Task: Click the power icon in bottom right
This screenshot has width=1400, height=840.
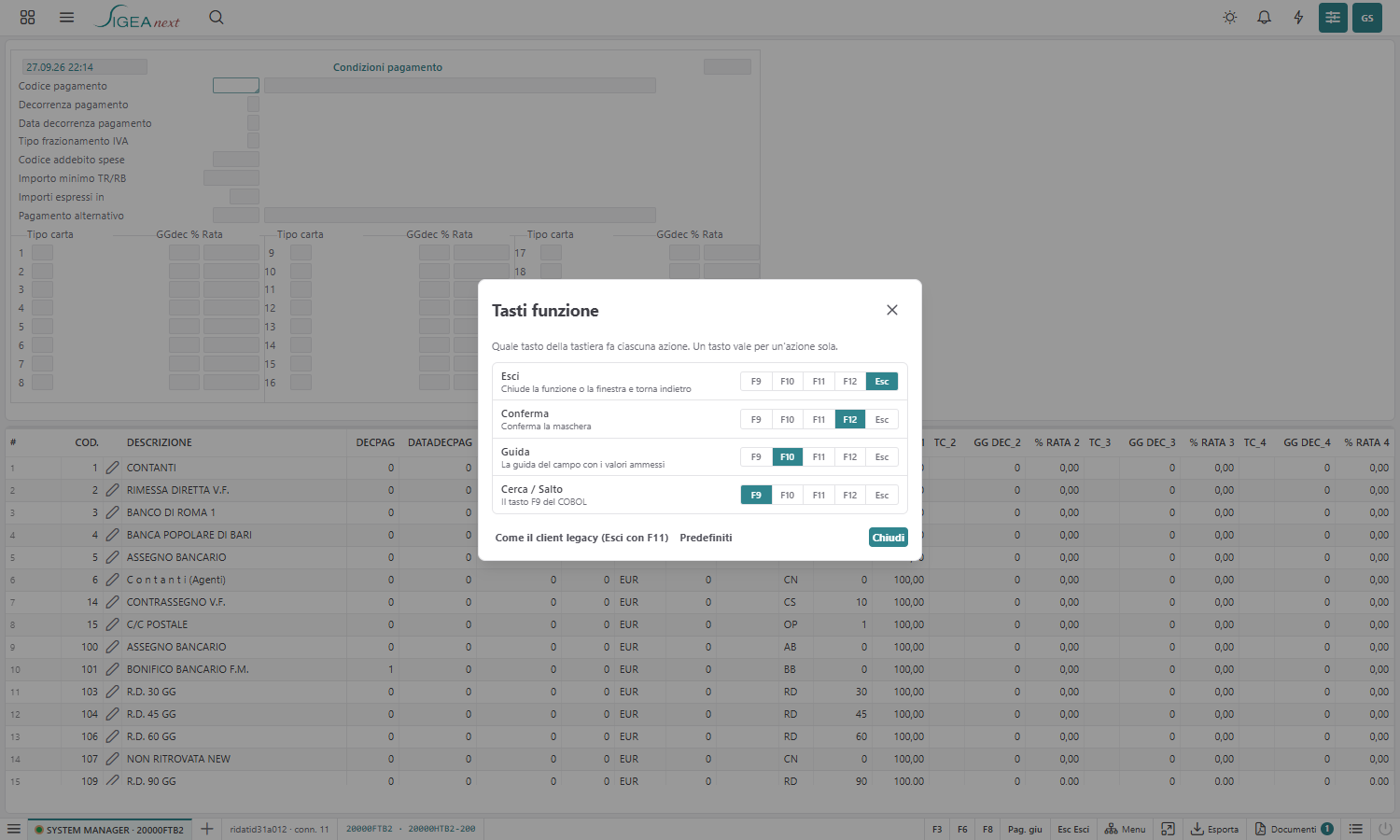Action: point(1385,829)
